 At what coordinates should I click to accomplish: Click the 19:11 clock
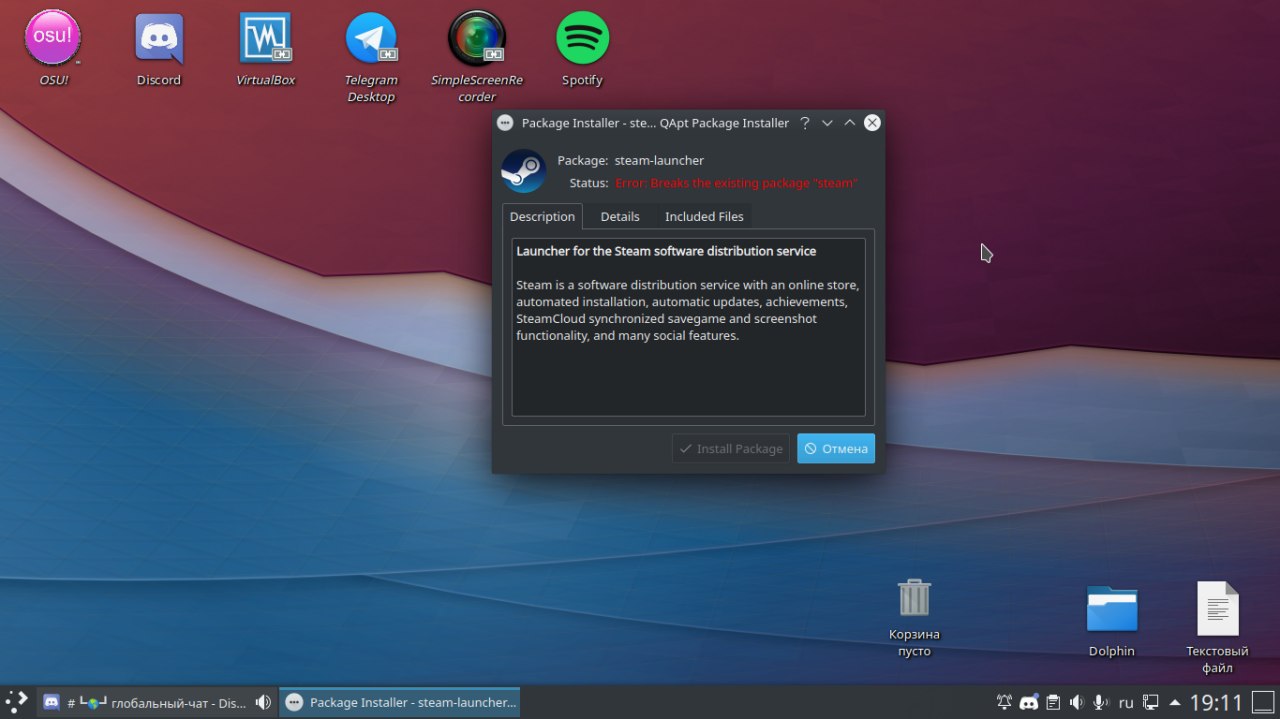click(1216, 703)
